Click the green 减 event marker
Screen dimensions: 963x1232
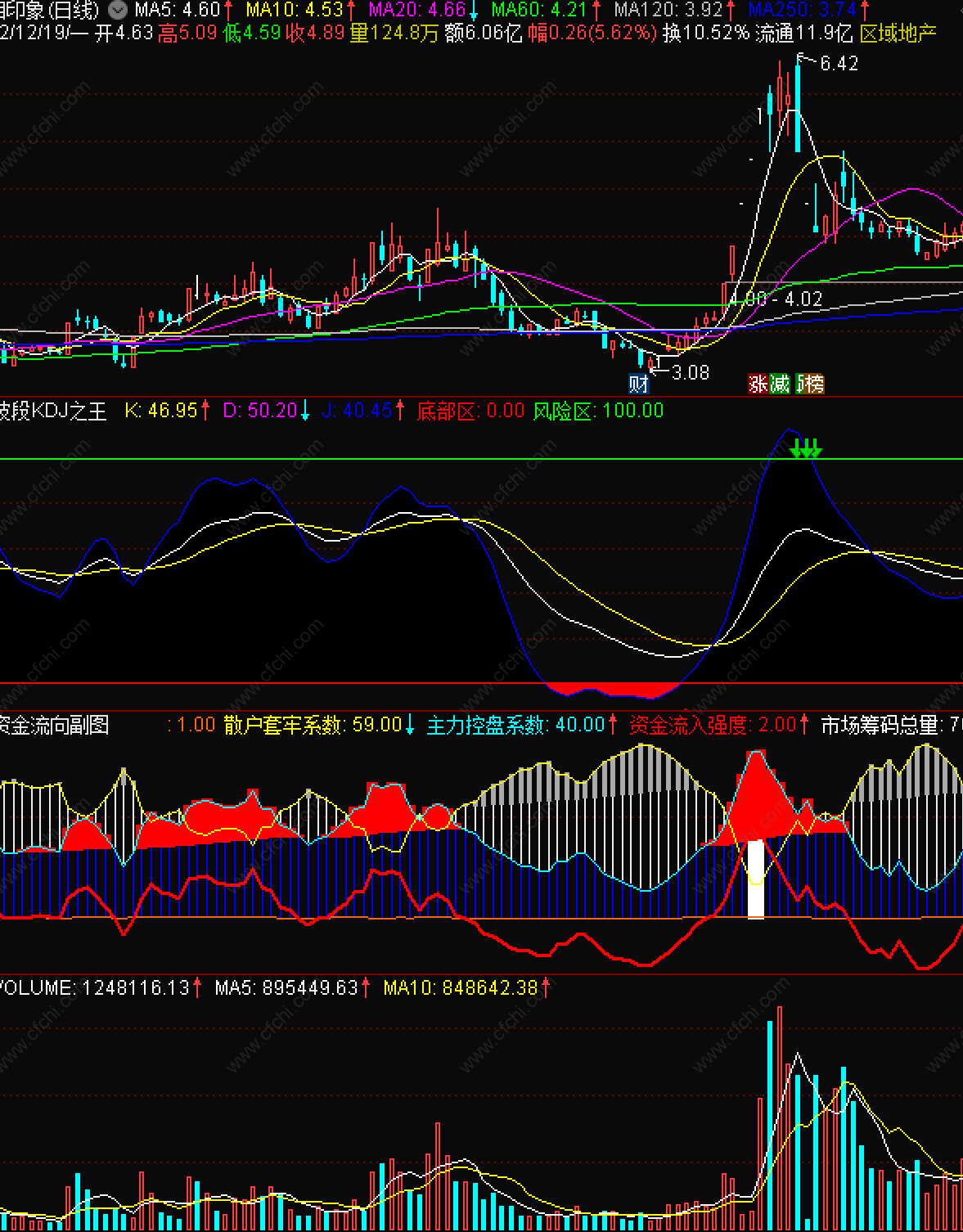click(779, 383)
